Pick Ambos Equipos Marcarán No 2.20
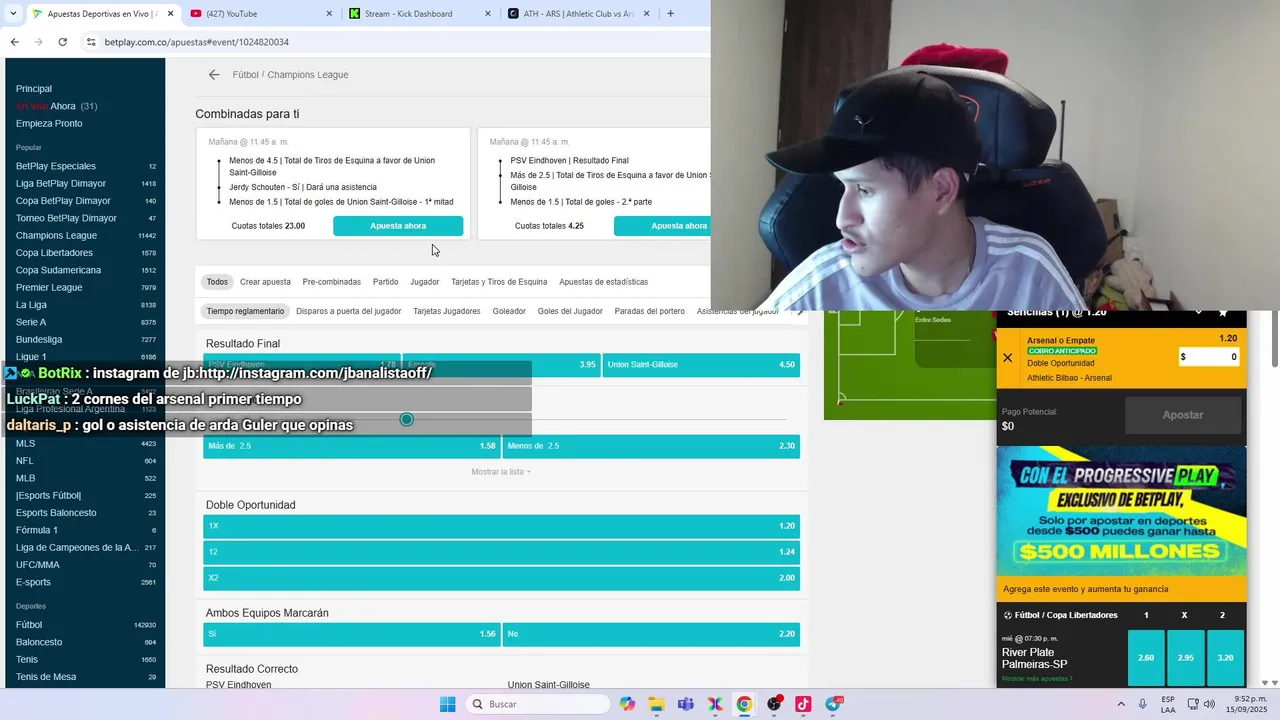 click(651, 634)
